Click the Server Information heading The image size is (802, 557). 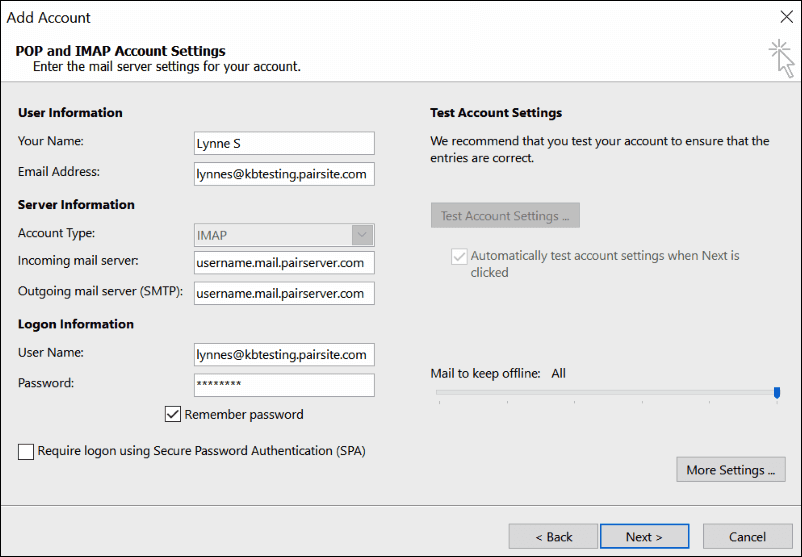point(76,205)
